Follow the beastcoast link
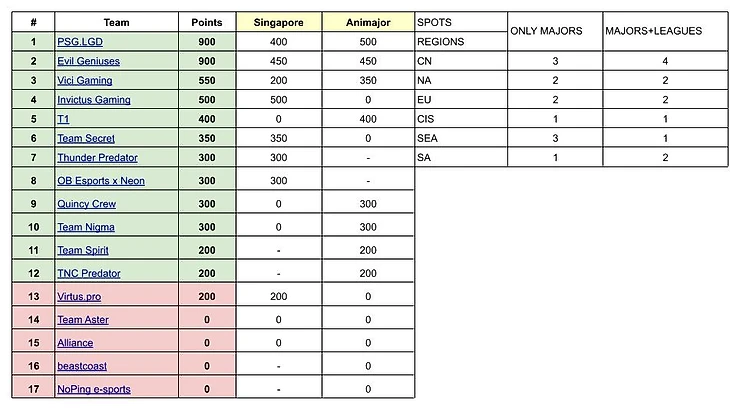Viewport: 730px width, 409px height. [x=81, y=366]
